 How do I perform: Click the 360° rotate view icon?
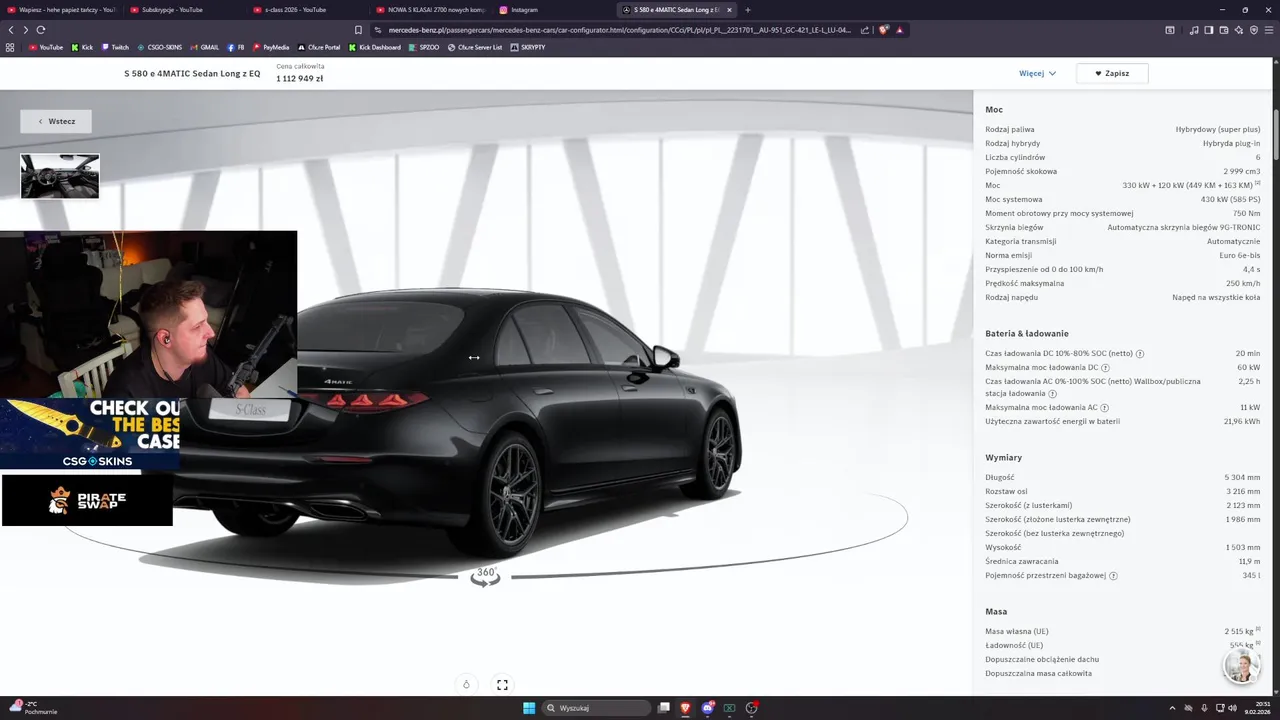485,576
